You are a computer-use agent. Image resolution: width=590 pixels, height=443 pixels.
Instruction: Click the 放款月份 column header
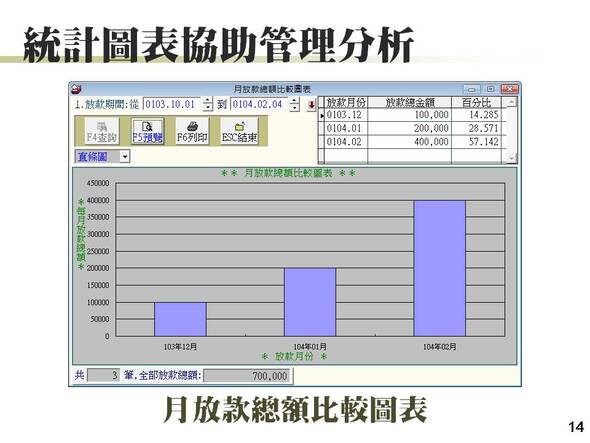coord(346,102)
